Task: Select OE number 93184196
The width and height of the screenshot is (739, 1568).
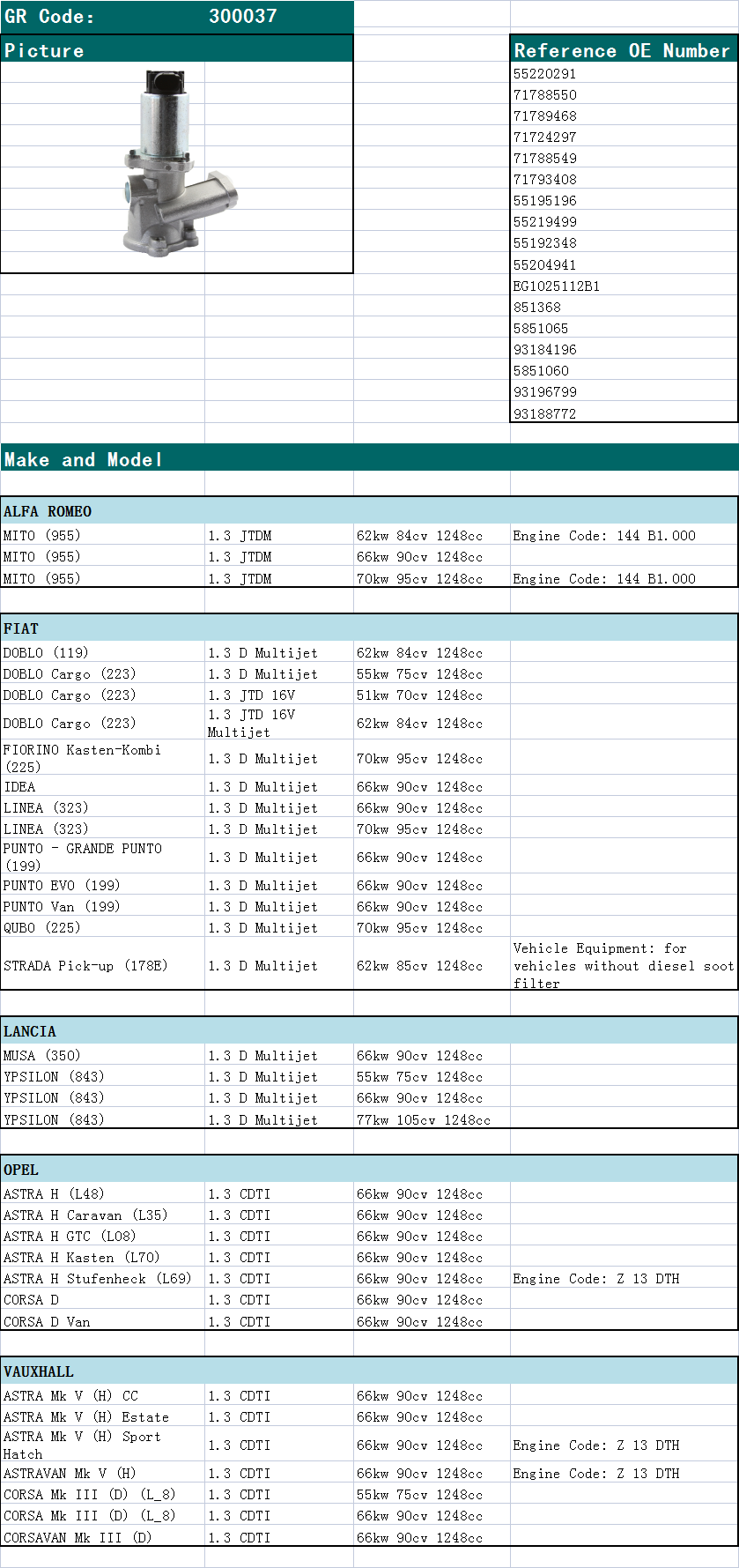Action: [x=624, y=349]
